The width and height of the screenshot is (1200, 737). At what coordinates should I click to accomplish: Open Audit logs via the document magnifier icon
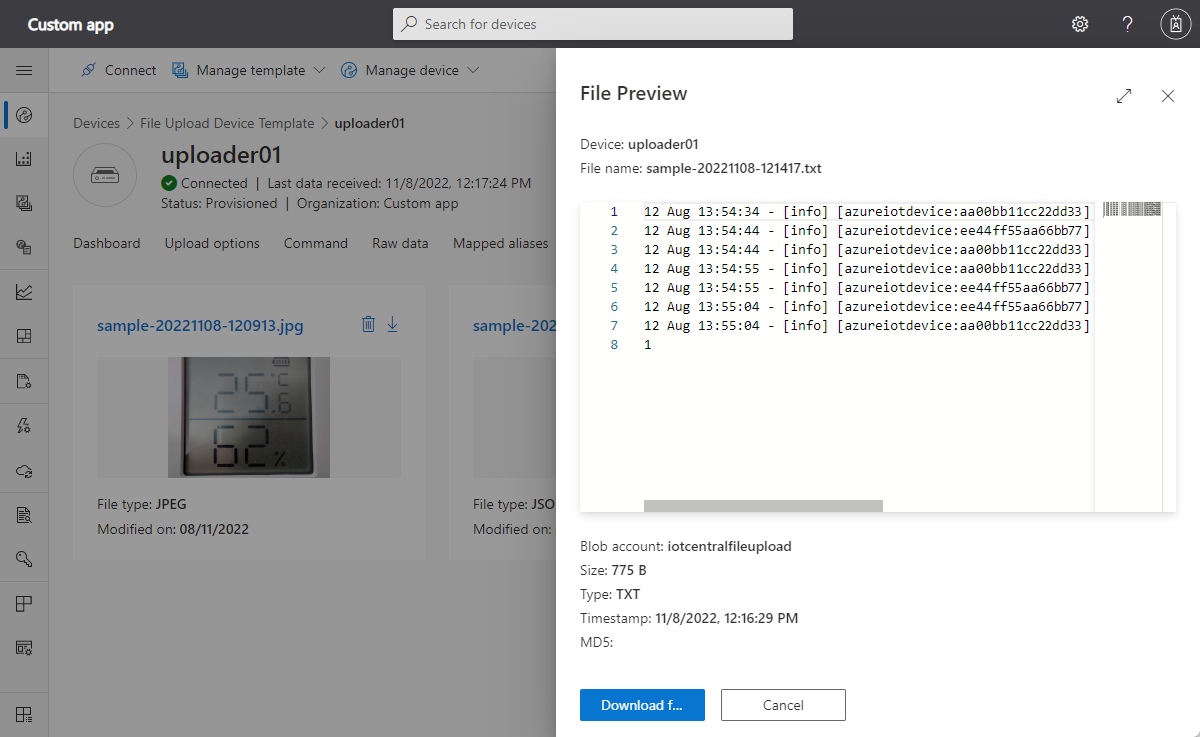24,514
